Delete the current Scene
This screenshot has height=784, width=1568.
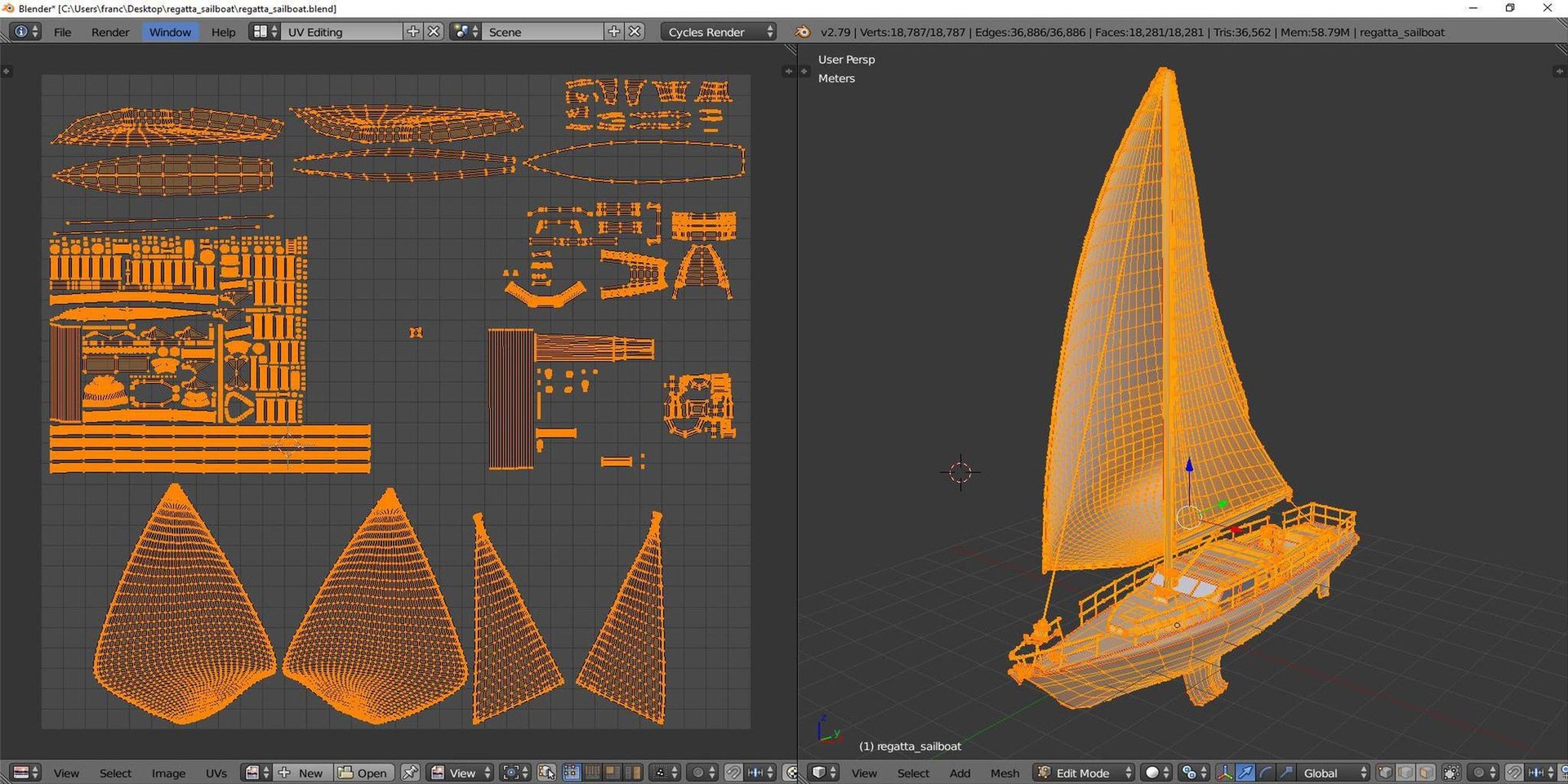click(635, 32)
